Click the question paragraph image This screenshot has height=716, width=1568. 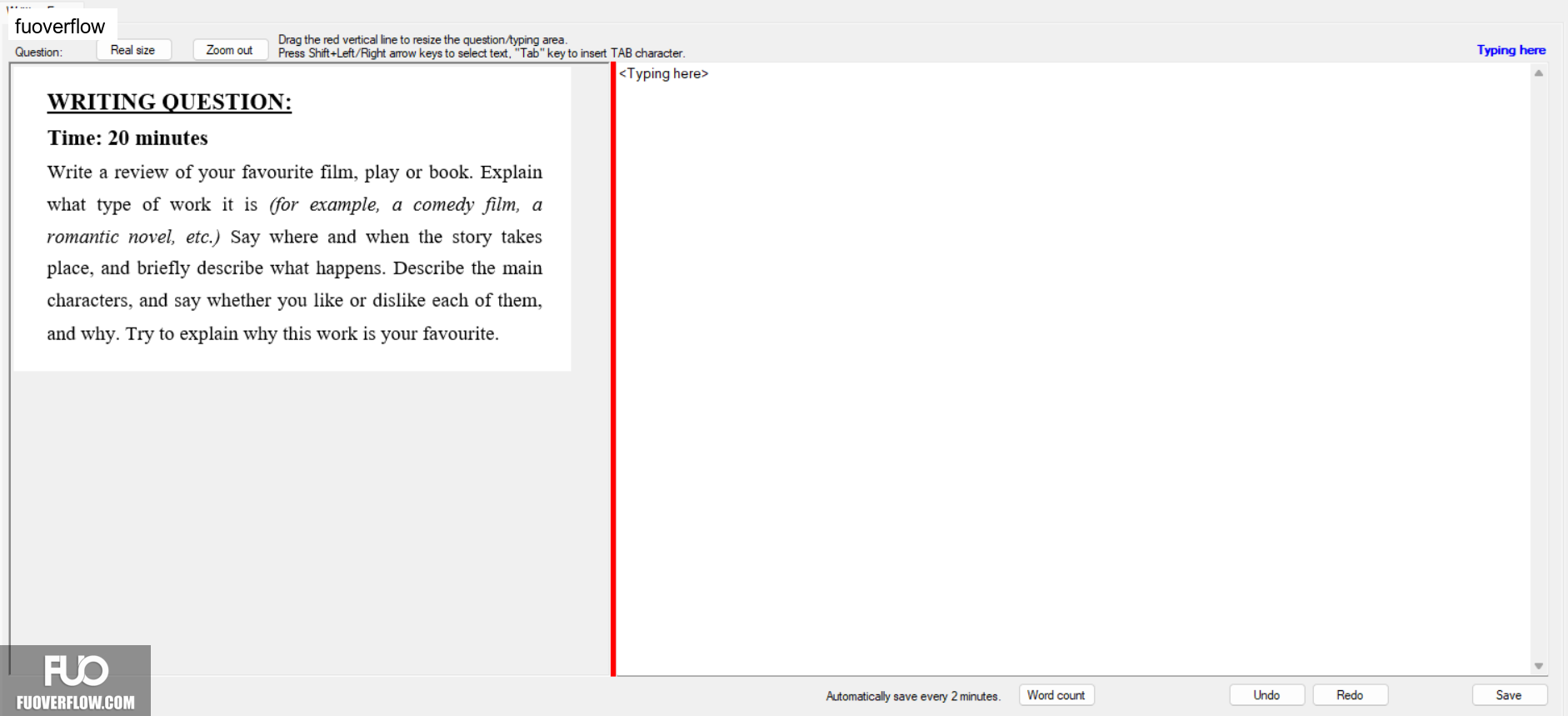(x=292, y=219)
